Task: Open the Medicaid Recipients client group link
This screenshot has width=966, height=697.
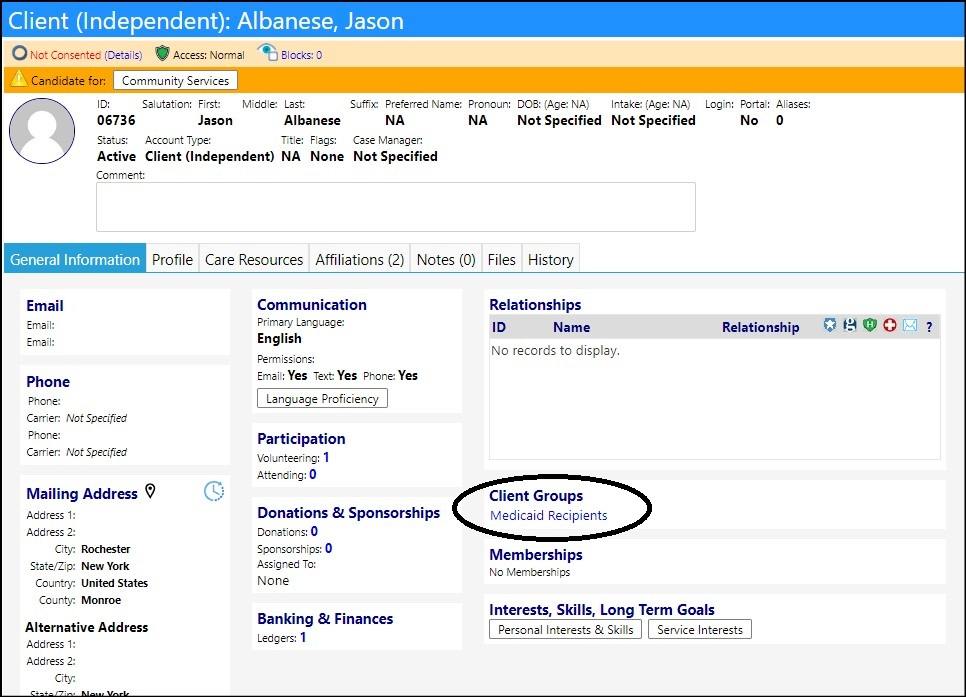Action: (548, 515)
